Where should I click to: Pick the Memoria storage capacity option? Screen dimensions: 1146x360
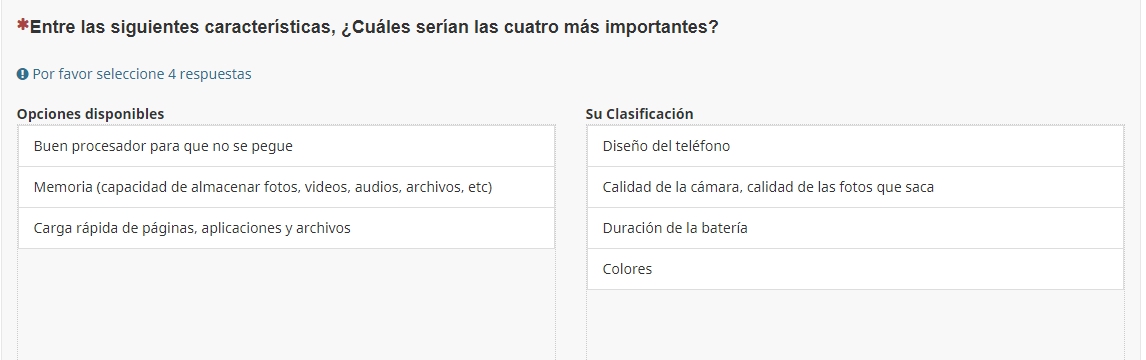286,187
